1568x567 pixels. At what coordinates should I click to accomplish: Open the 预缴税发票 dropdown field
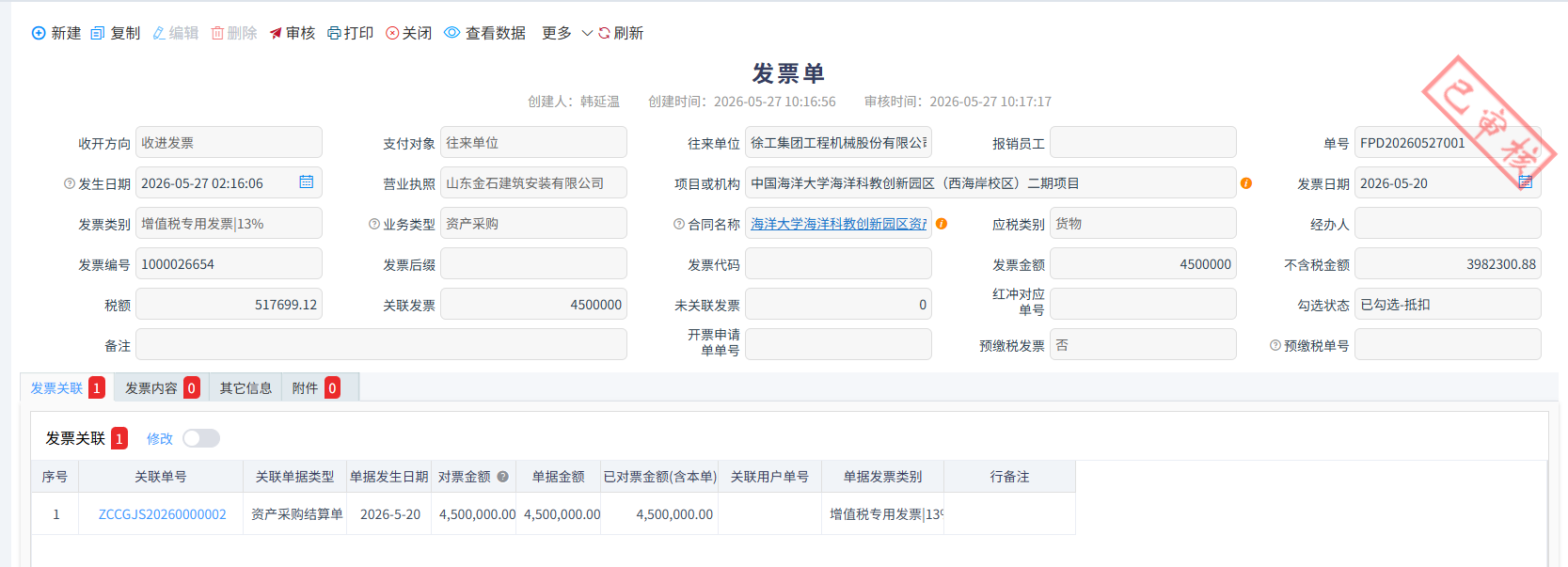(x=1143, y=345)
